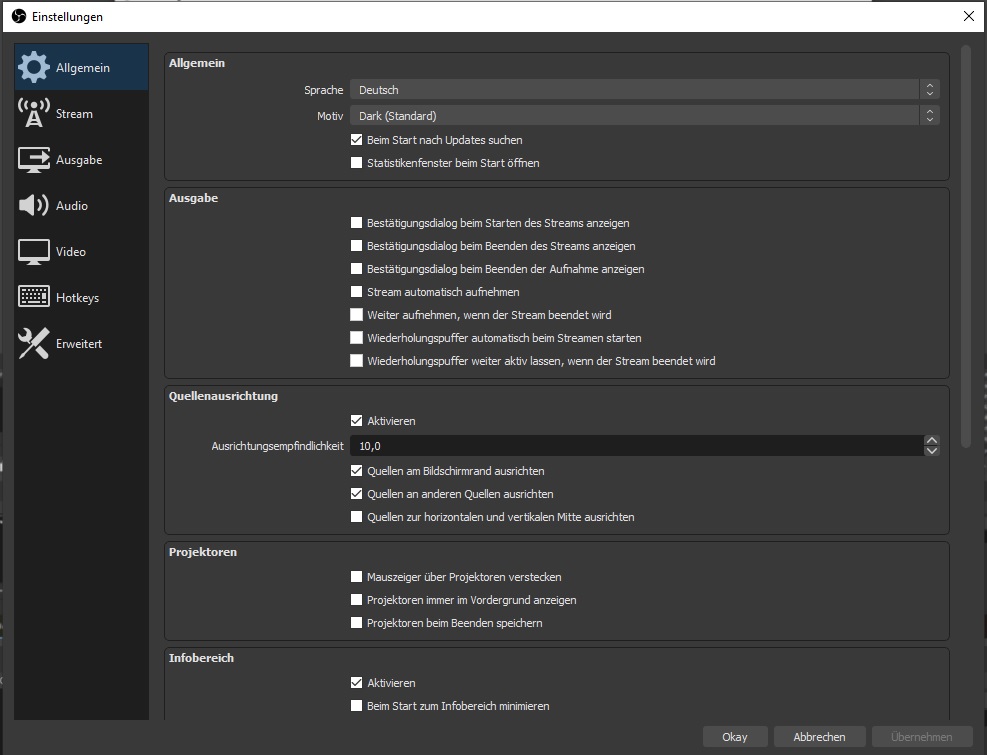Check Projektoren beim Beenden speichern
Image resolution: width=987 pixels, height=755 pixels.
tap(356, 623)
